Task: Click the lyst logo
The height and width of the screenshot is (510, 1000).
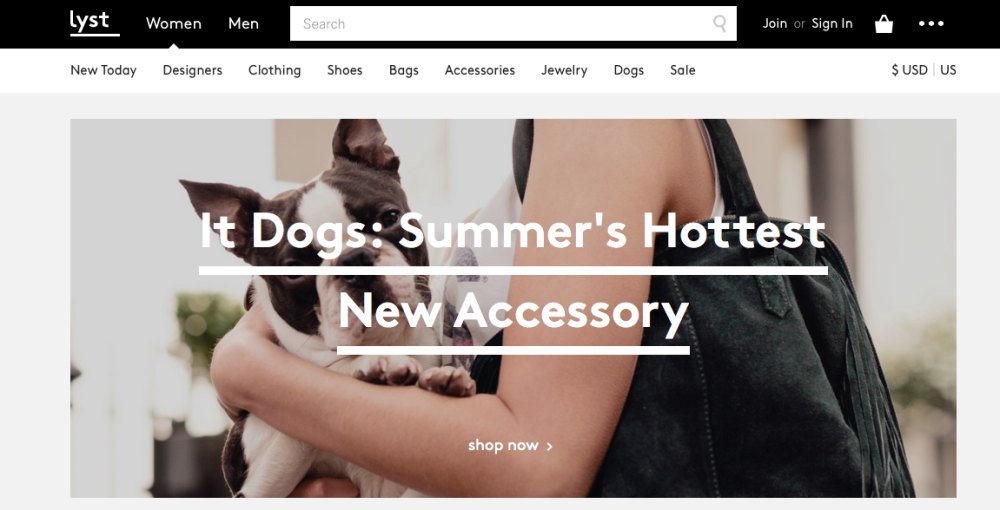Action: coord(94,23)
